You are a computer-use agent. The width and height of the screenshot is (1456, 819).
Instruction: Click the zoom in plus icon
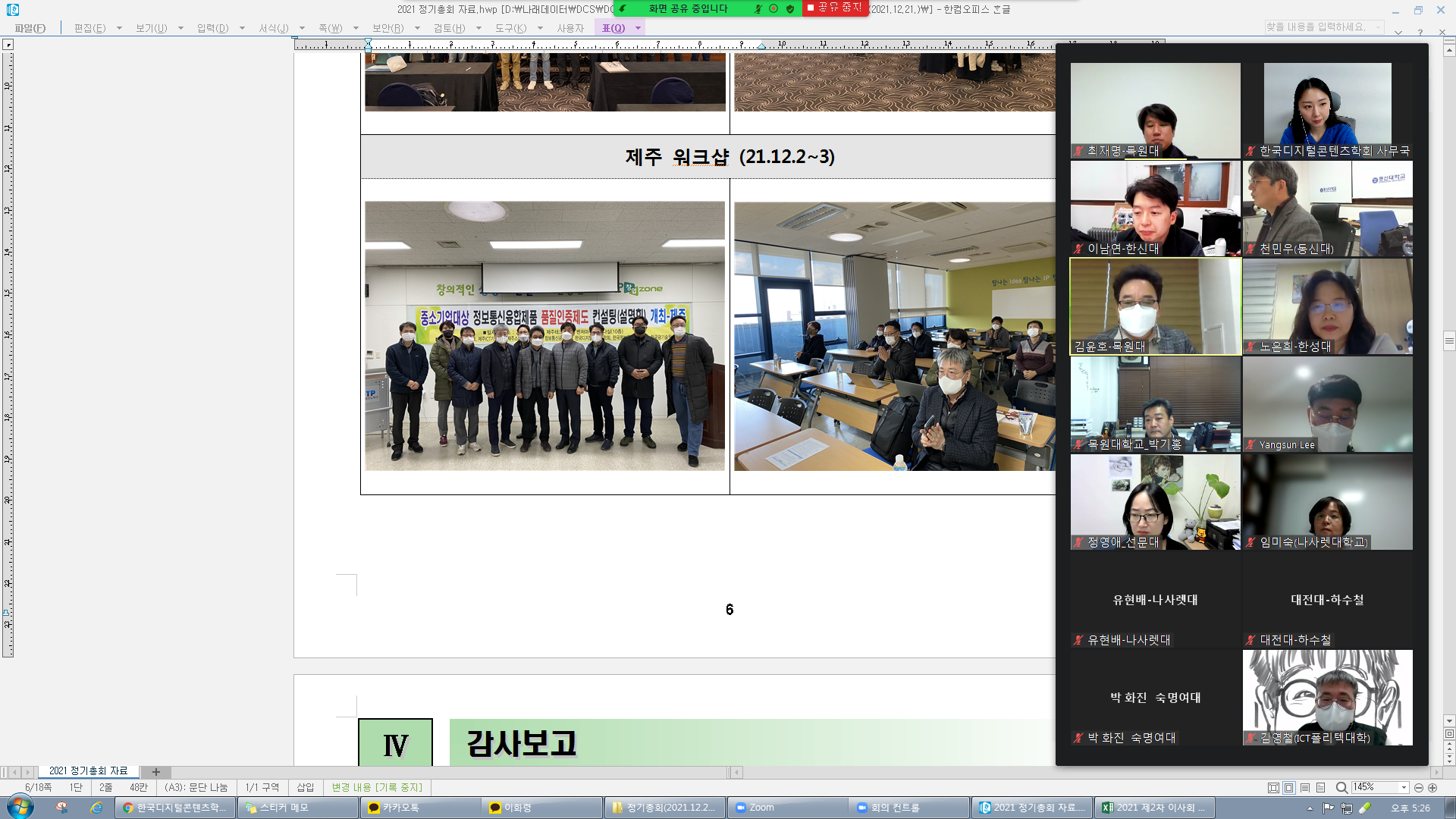(1432, 788)
